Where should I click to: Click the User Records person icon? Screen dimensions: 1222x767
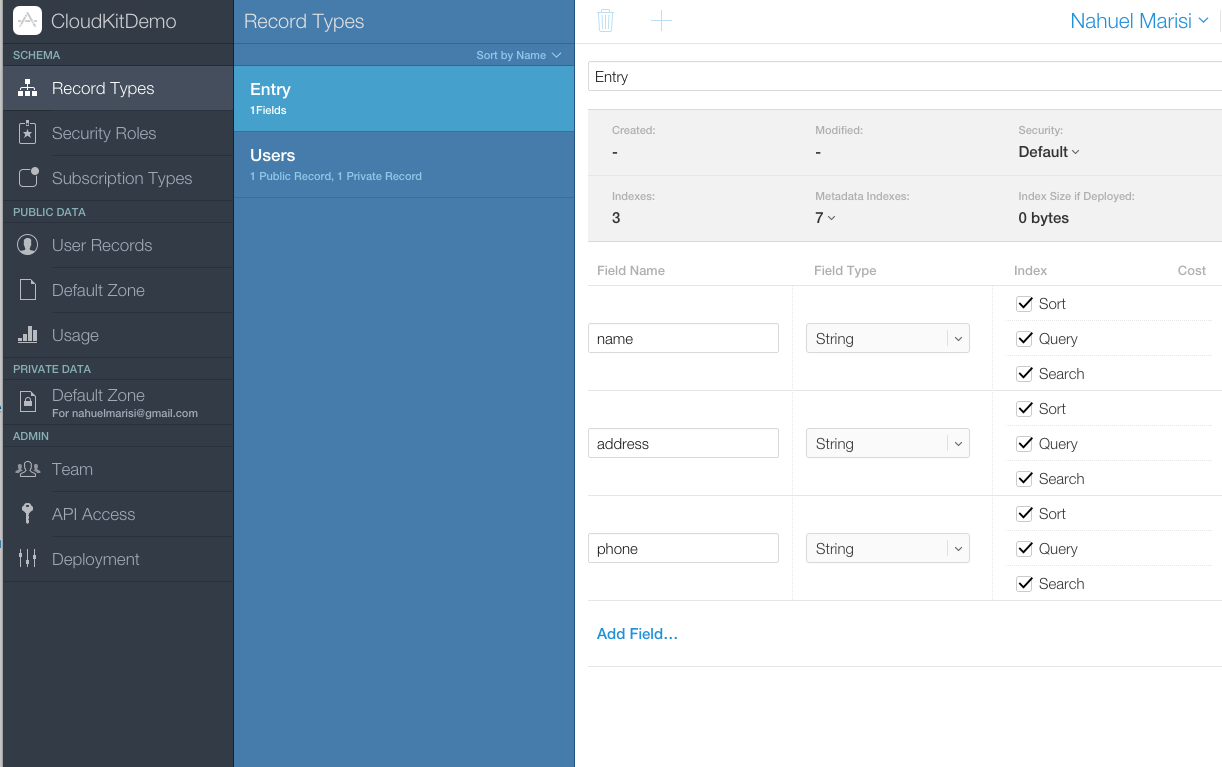[28, 245]
